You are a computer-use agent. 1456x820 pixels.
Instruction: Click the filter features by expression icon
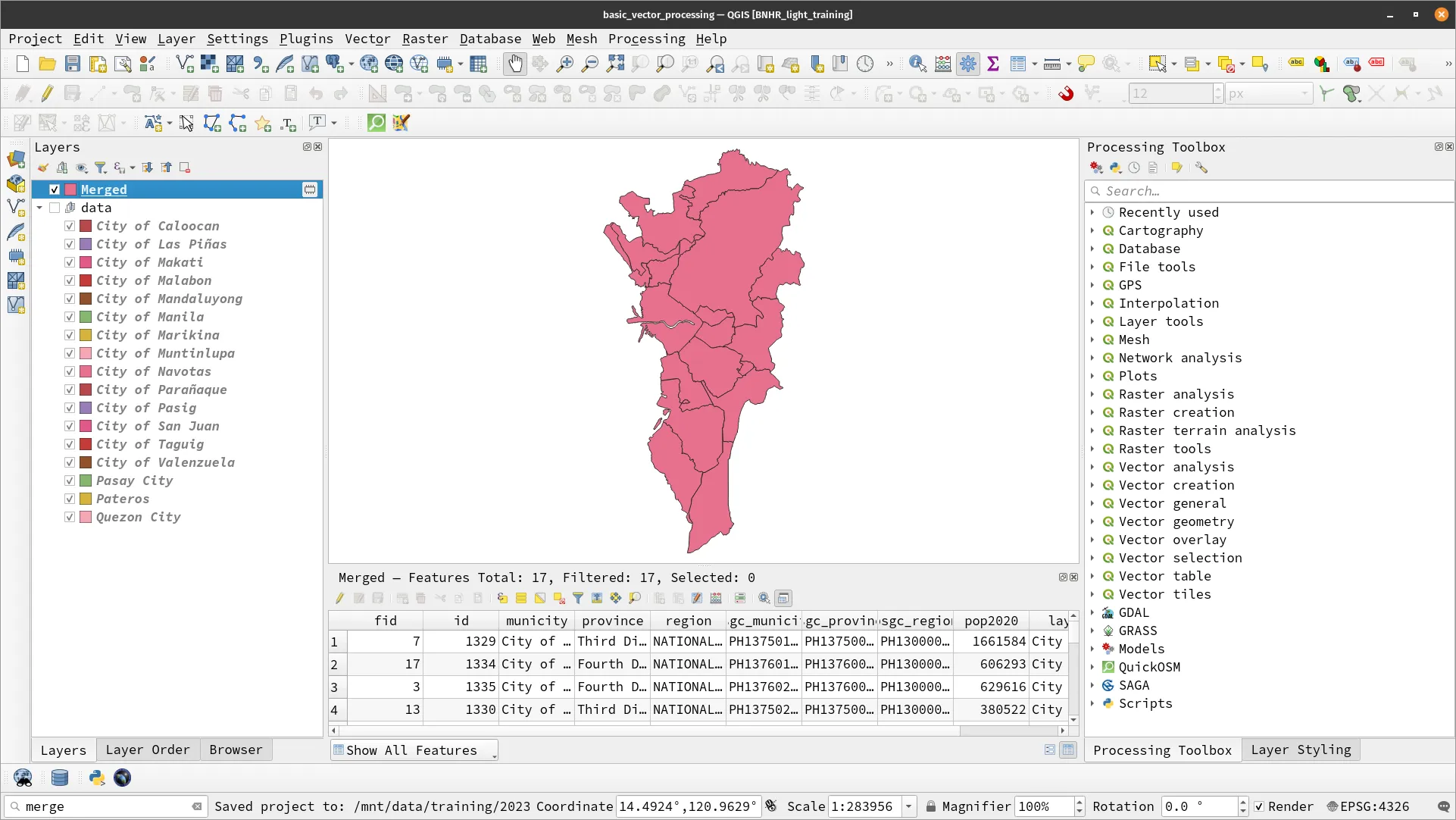(x=578, y=598)
